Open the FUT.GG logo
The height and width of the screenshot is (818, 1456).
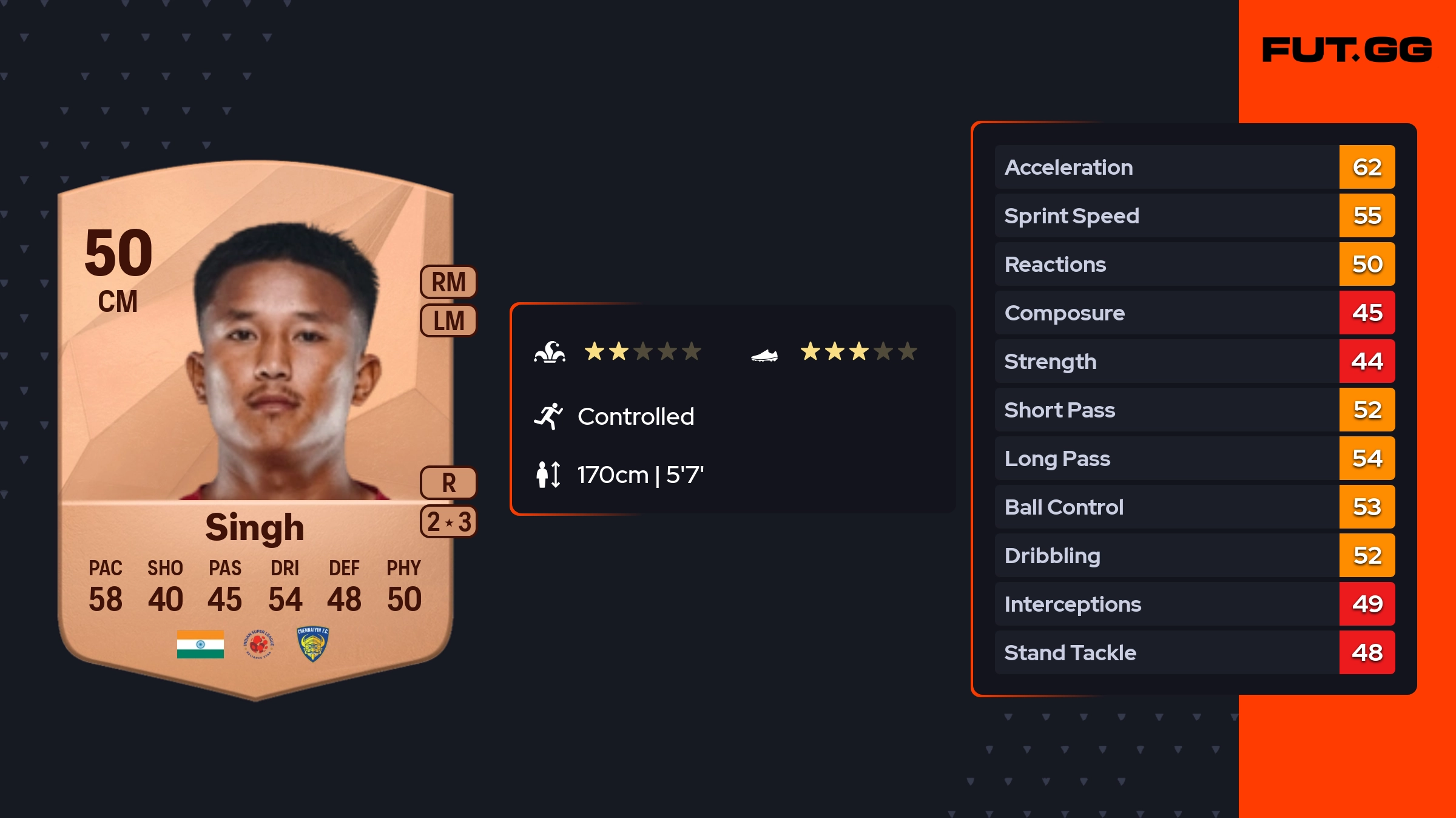[1347, 50]
